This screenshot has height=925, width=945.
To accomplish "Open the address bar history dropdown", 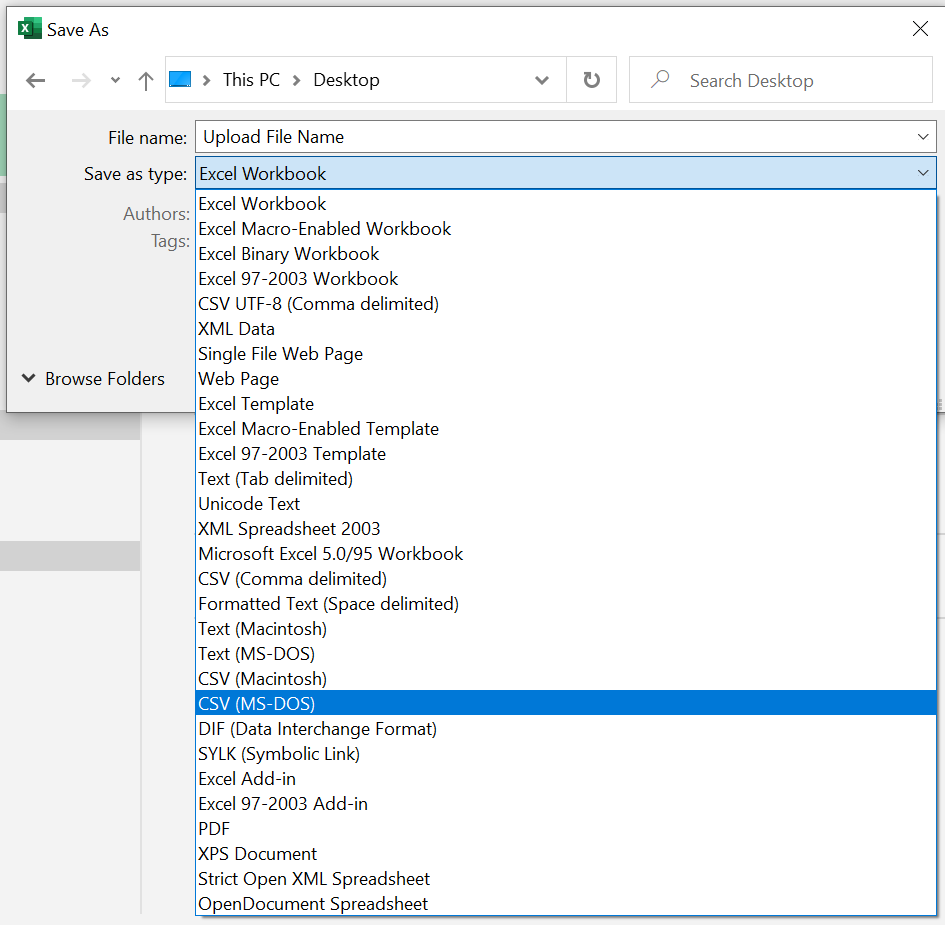I will pyautogui.click(x=541, y=80).
